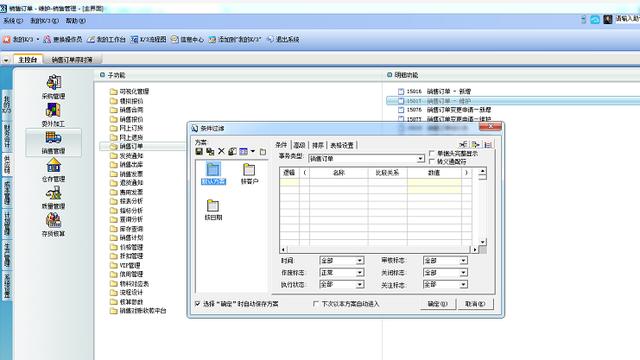Click the 确定 button

(x=438, y=304)
